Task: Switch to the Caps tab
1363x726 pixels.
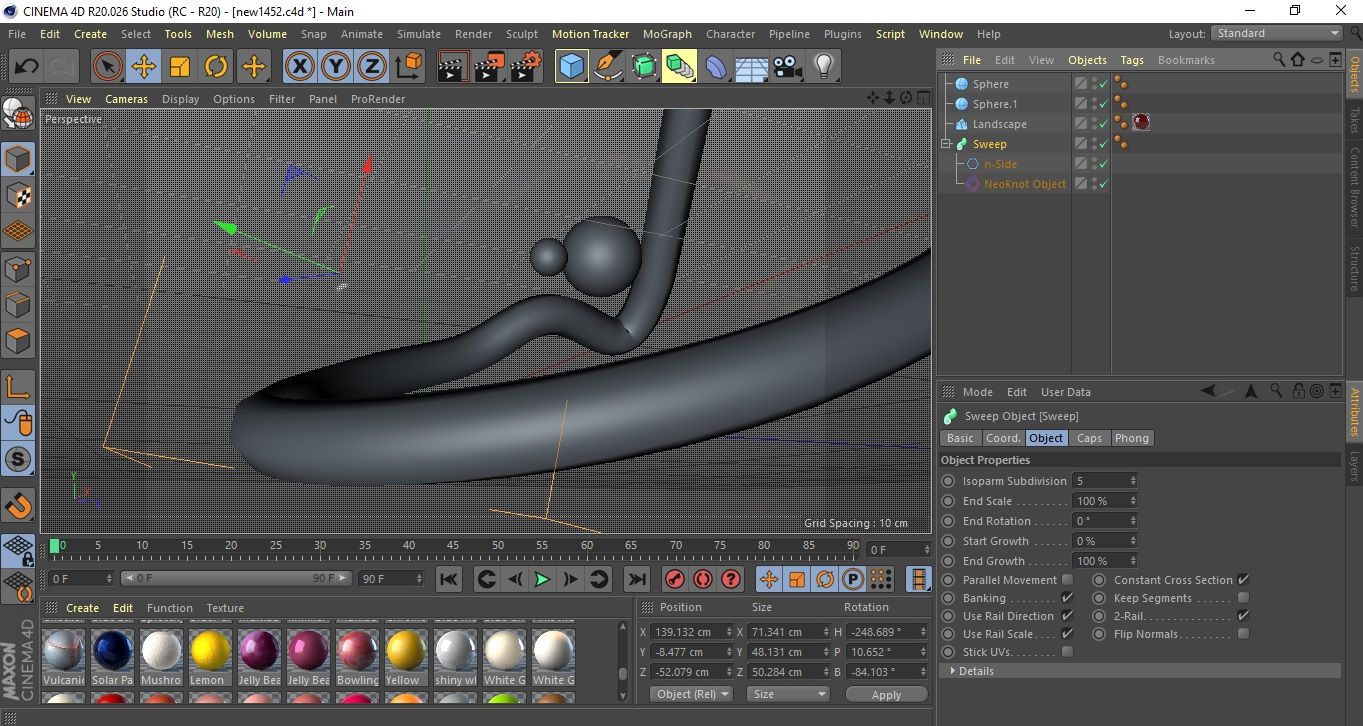Action: pos(1089,438)
